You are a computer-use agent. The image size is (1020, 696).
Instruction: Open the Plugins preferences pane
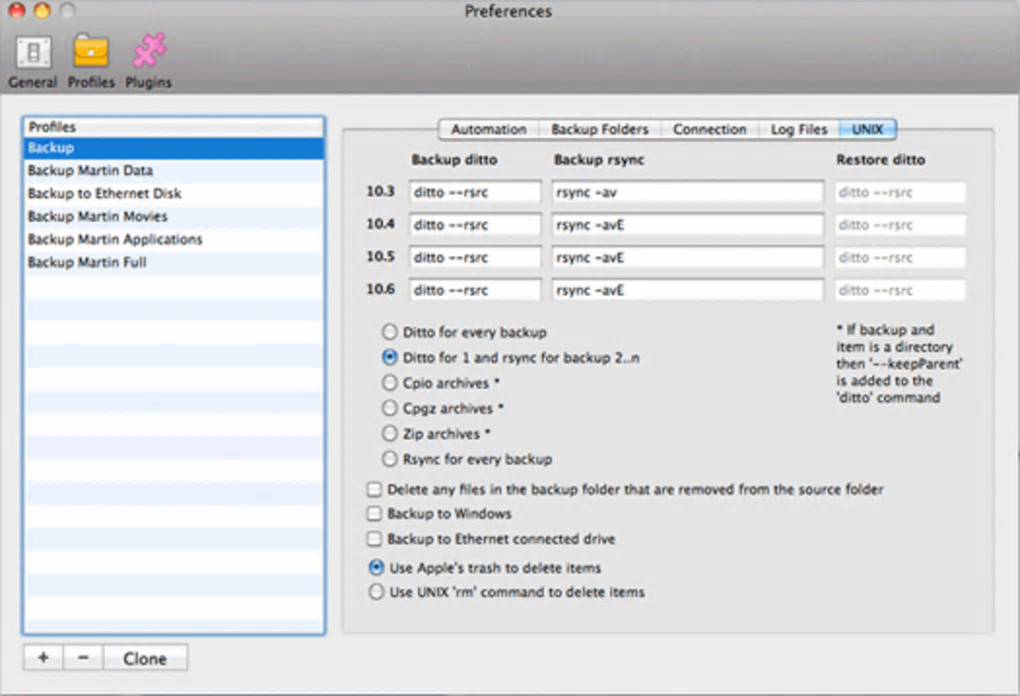pos(148,62)
